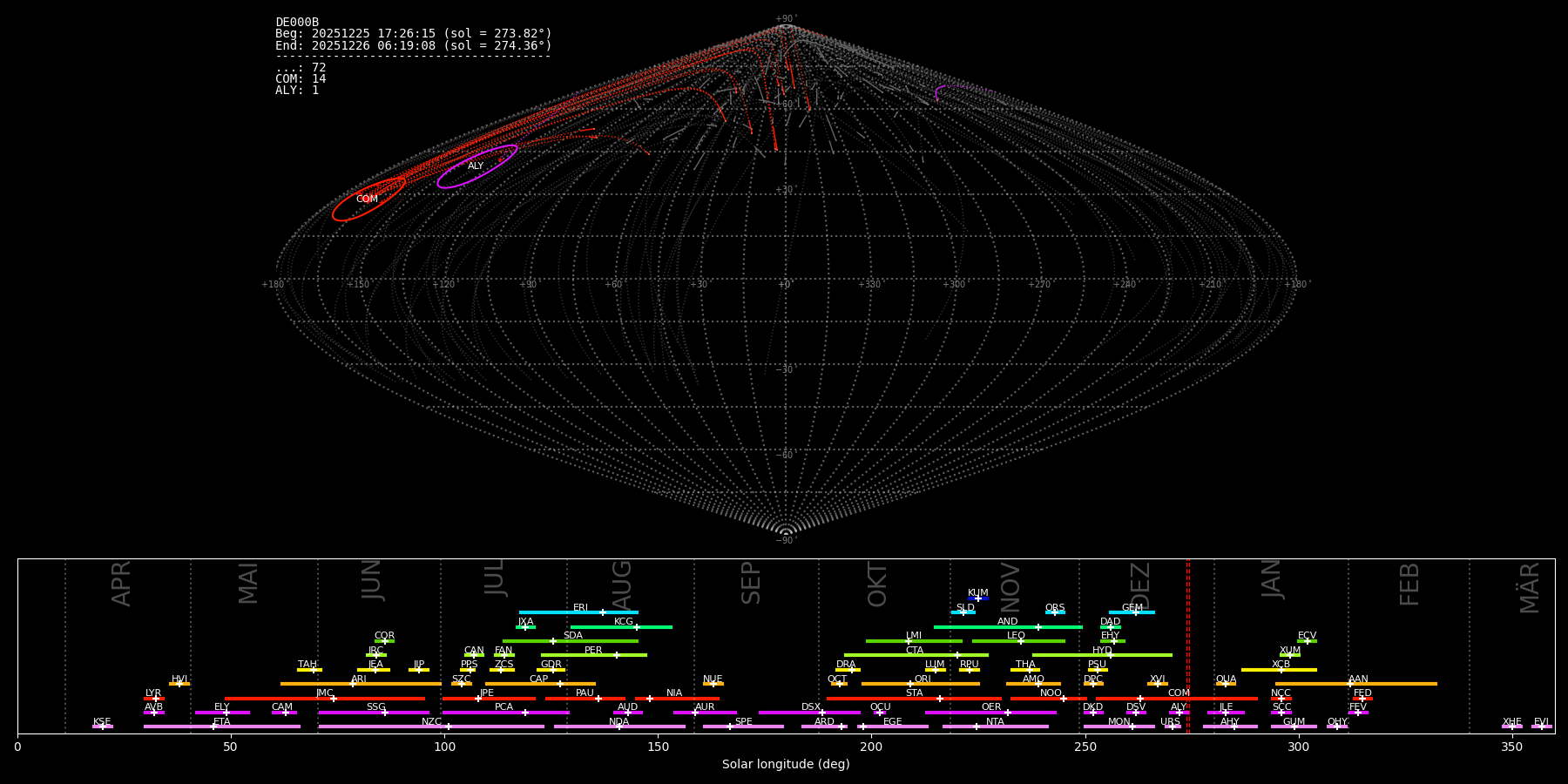Click the AAN orange shower bar
The image size is (1568, 784).
click(1356, 684)
